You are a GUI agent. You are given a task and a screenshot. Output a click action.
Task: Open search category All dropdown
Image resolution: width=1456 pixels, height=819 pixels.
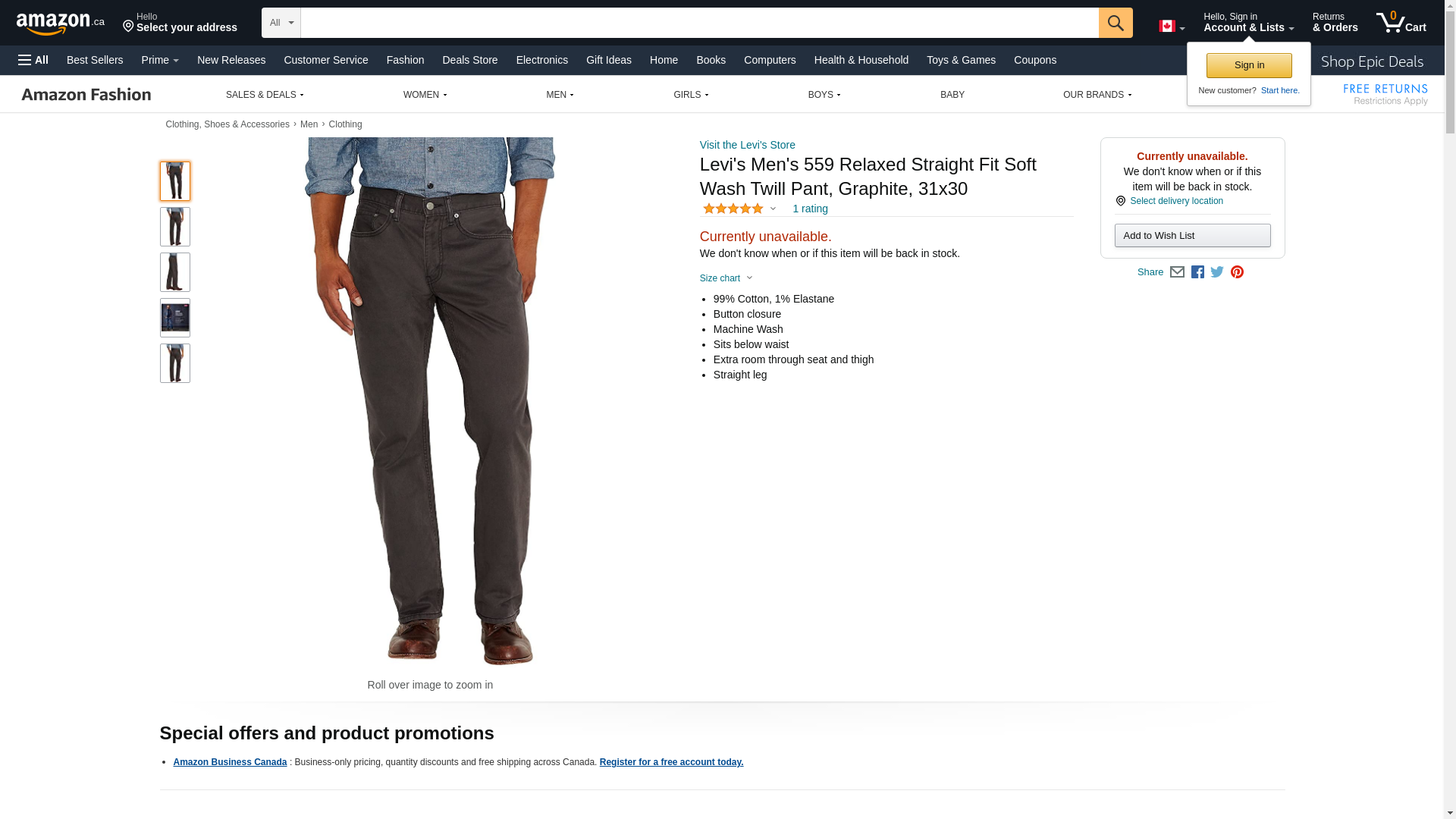pos(281,23)
